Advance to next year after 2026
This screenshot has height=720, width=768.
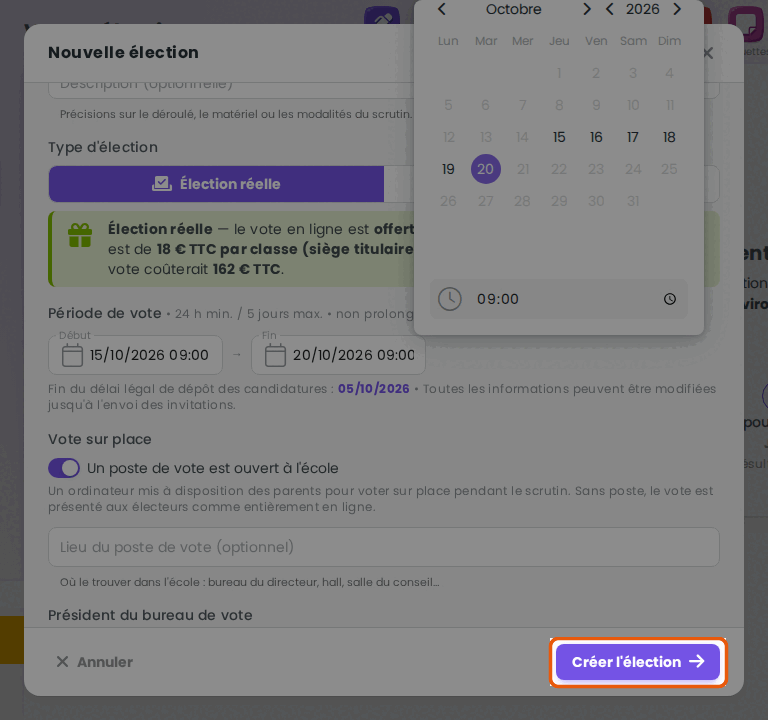tap(677, 9)
